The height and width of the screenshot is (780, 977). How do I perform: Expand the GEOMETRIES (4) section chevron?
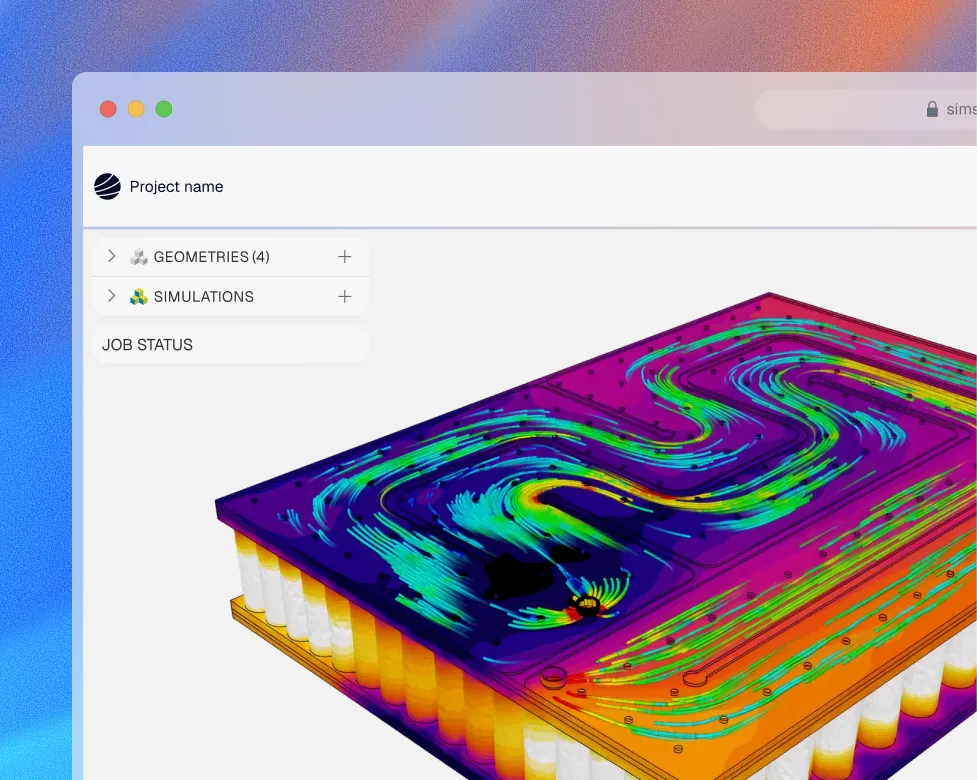[112, 256]
